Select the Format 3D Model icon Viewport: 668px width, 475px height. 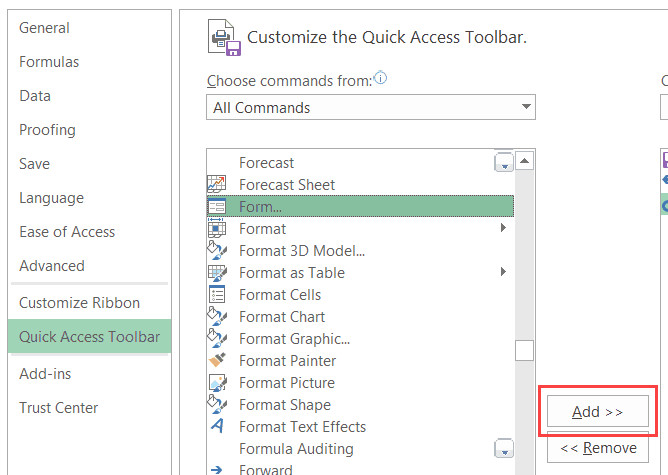tap(217, 251)
